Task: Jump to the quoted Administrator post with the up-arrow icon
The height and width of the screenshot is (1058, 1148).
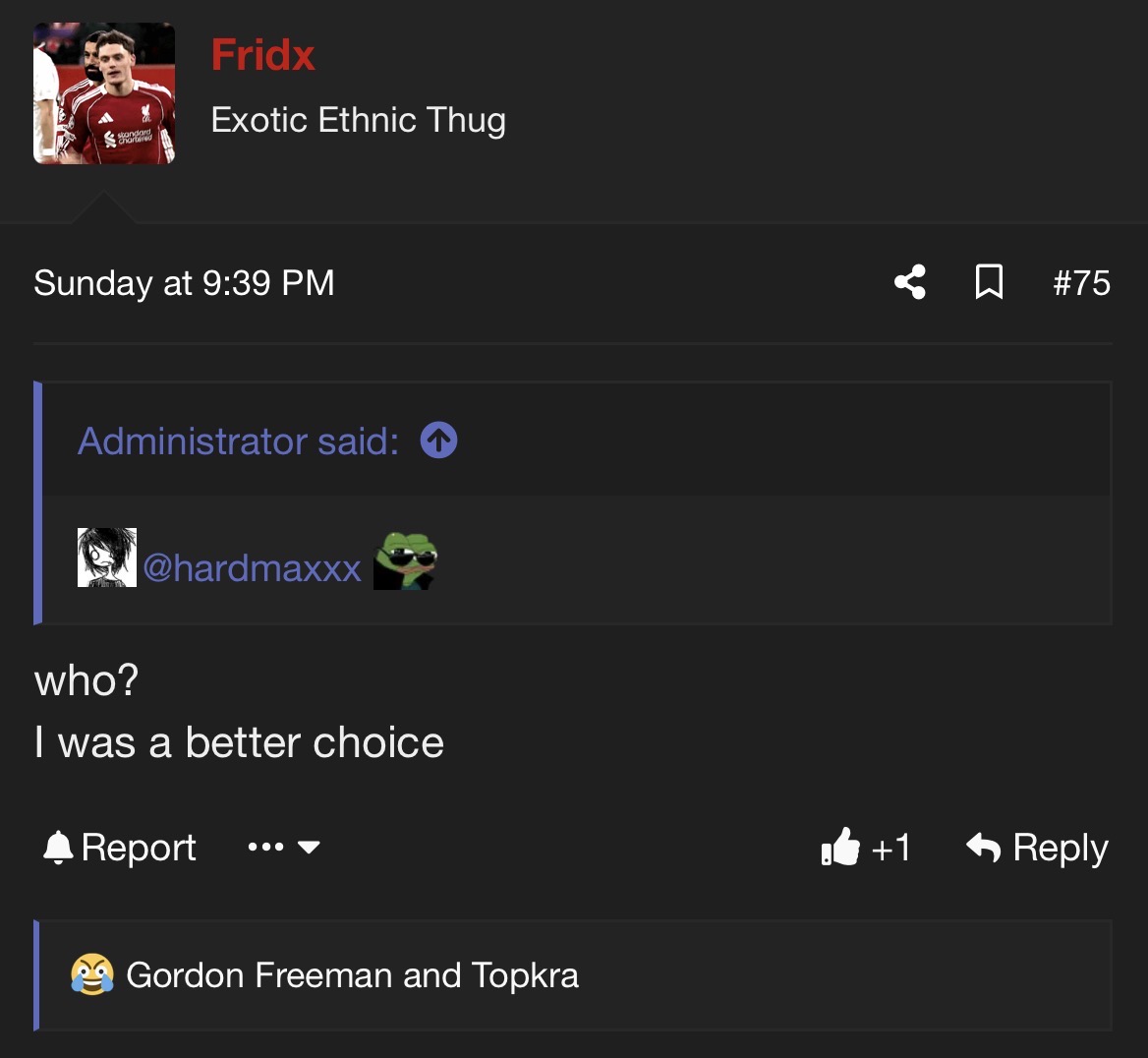Action: click(x=438, y=441)
